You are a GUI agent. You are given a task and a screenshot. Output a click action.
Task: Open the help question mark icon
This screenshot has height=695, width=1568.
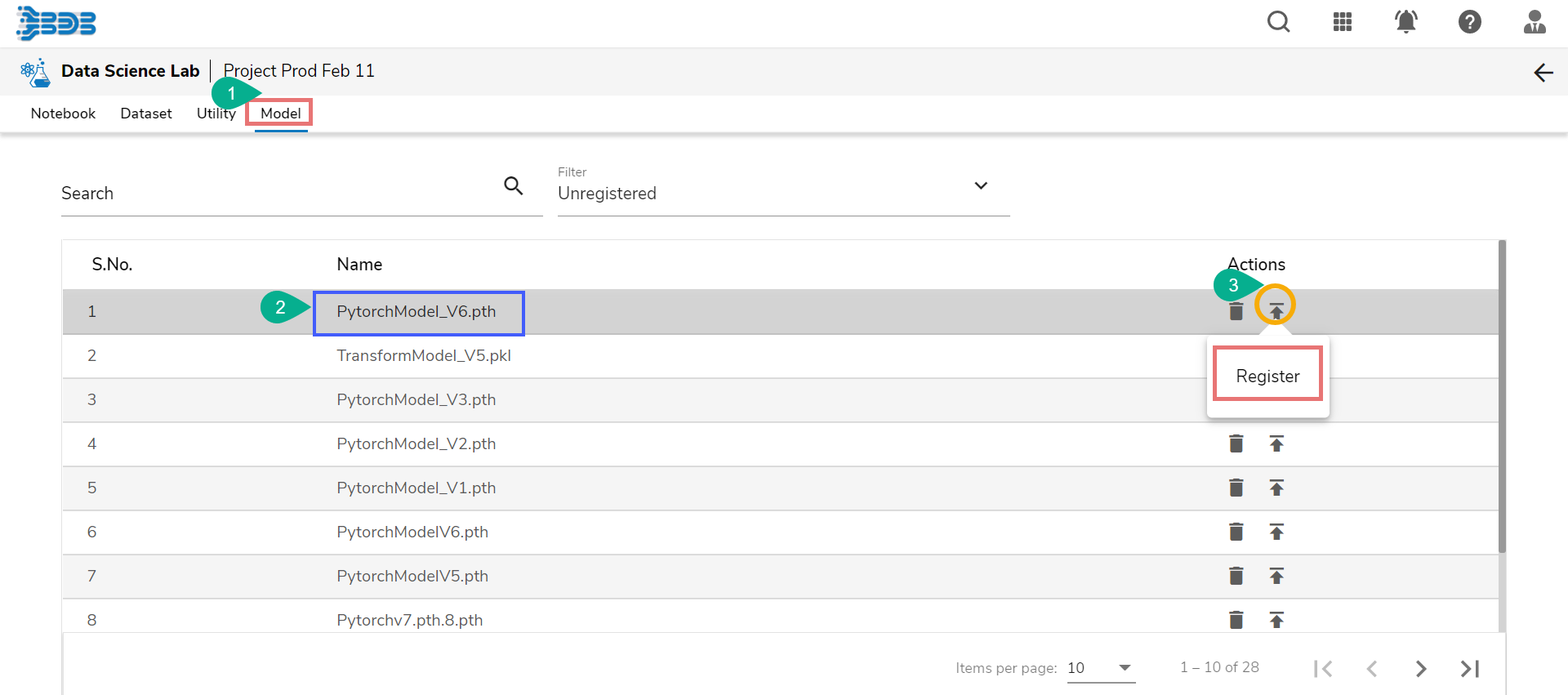(x=1469, y=22)
